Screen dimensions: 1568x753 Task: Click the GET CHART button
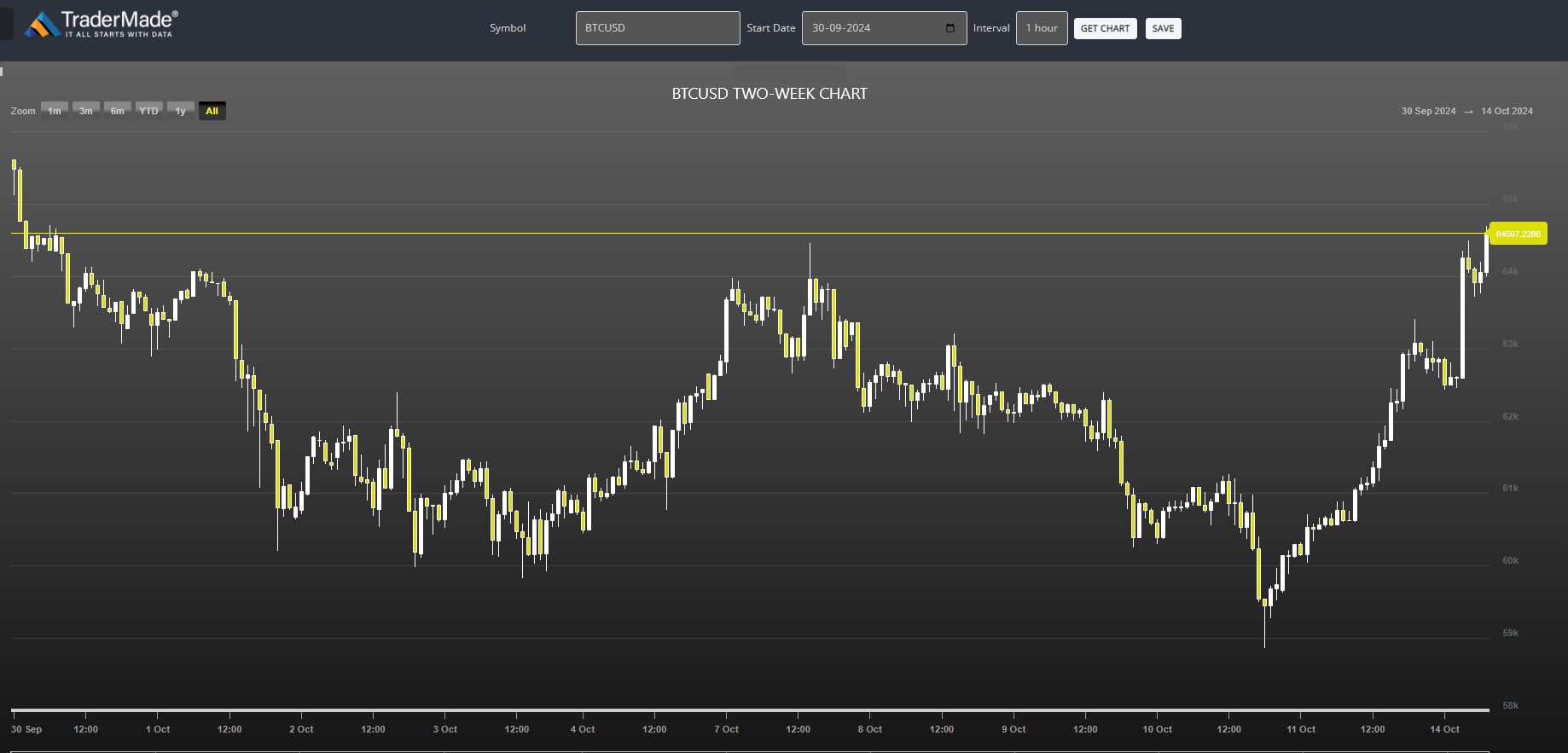pos(1105,28)
